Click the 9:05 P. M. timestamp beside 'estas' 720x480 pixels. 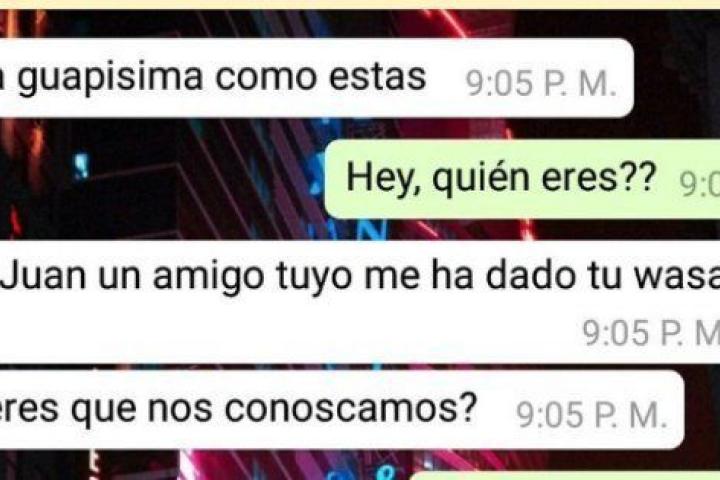(x=541, y=84)
